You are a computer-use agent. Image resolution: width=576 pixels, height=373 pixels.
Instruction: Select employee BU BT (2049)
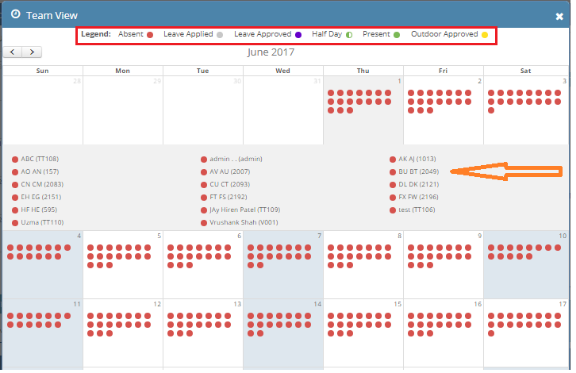click(x=419, y=172)
